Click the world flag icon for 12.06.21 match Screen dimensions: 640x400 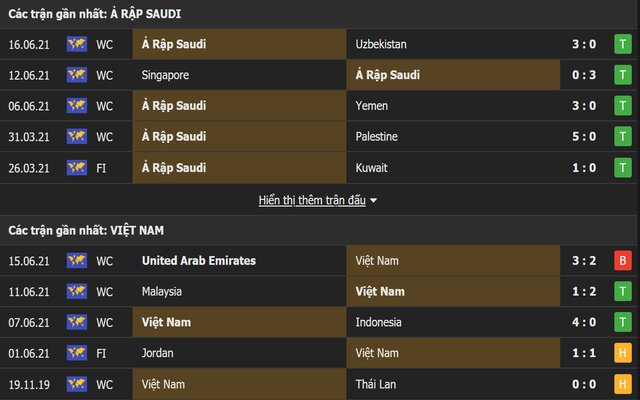pyautogui.click(x=76, y=75)
